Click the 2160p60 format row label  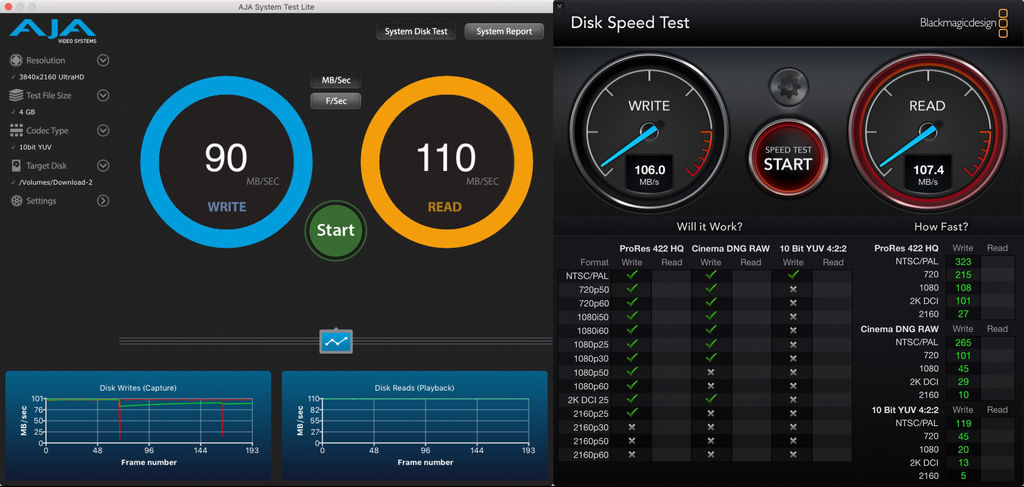point(592,454)
